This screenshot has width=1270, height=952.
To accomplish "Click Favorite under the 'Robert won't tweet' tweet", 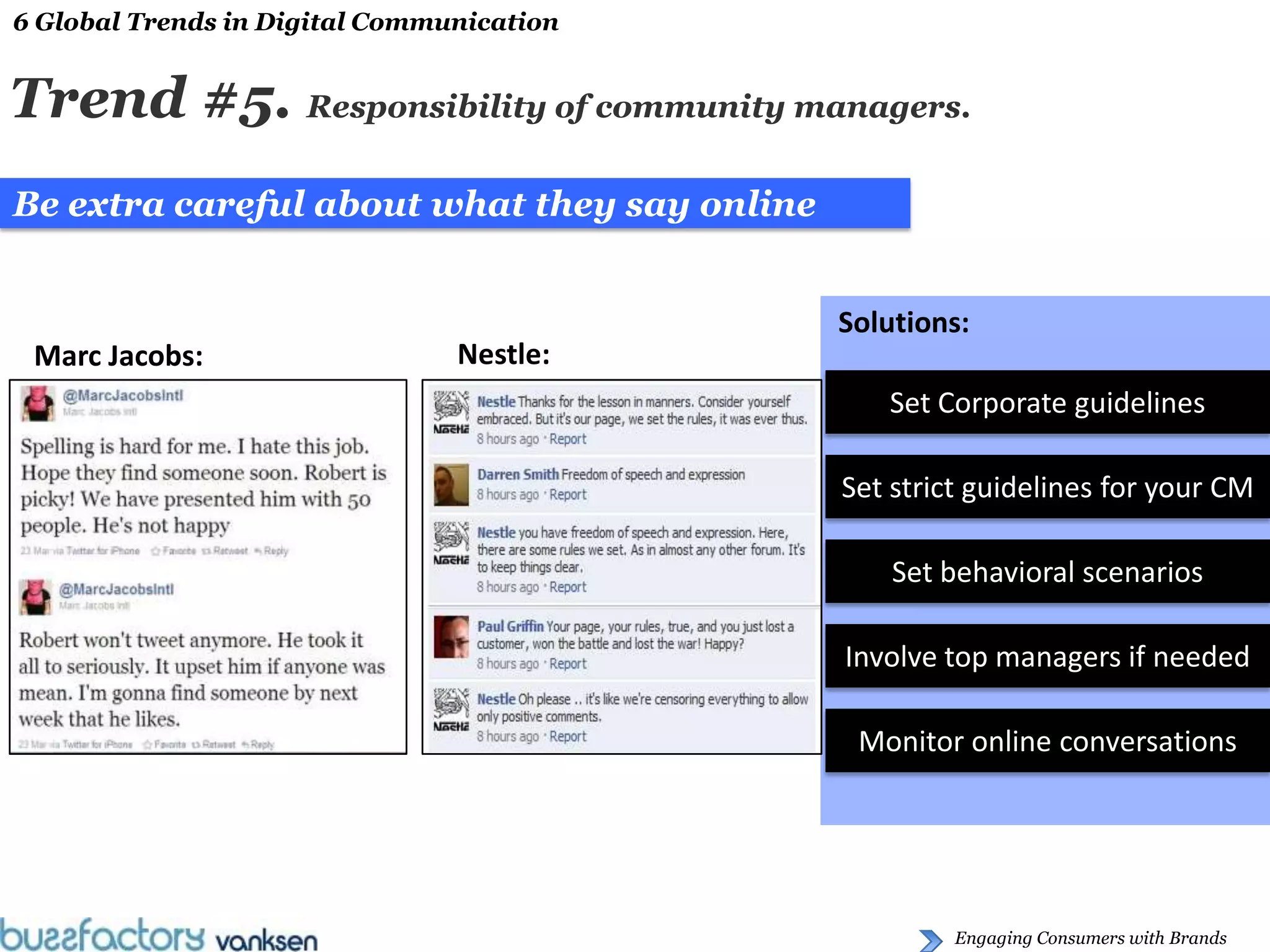I will (x=164, y=744).
